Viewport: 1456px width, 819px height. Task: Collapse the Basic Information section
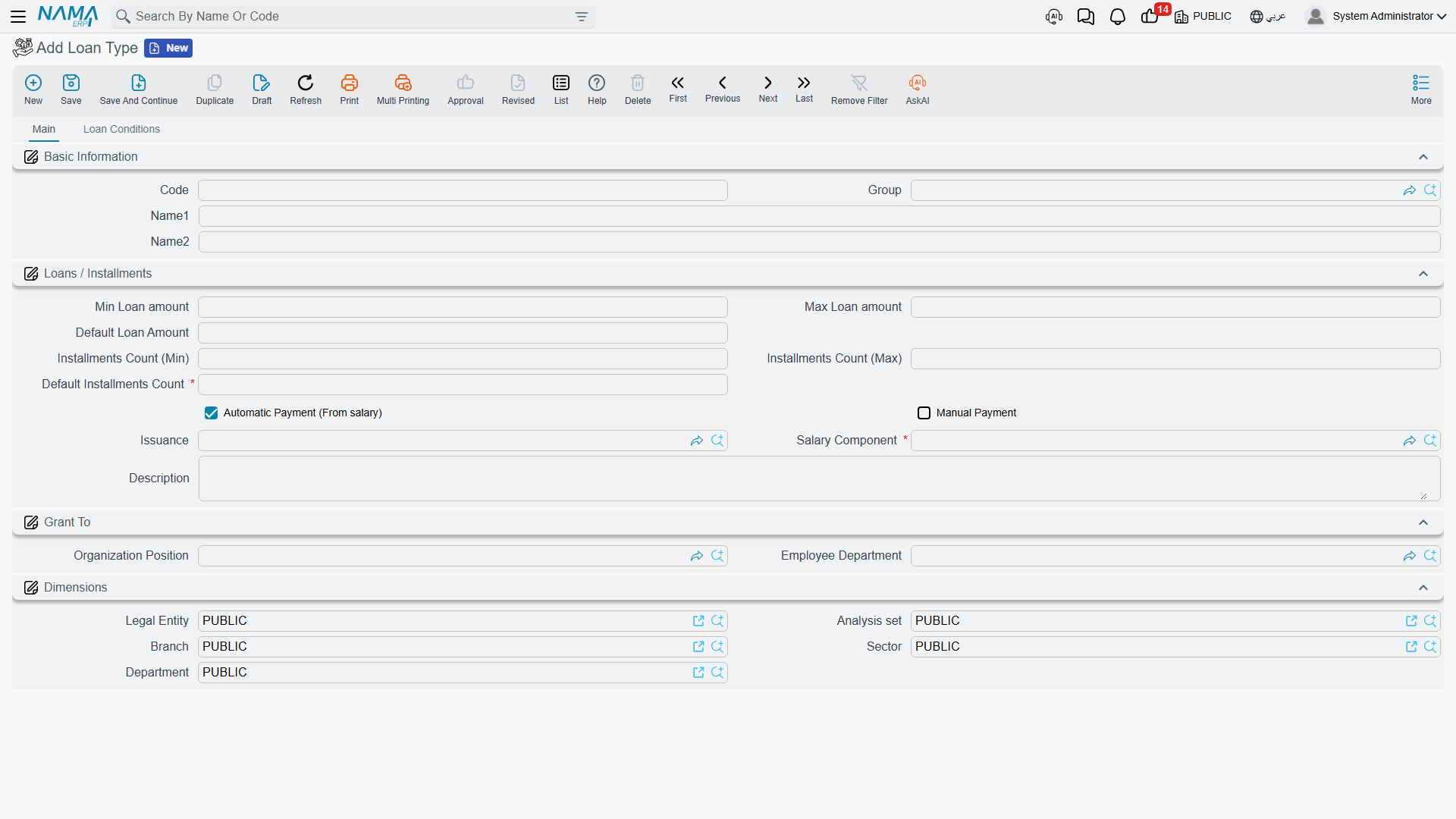(x=1423, y=157)
